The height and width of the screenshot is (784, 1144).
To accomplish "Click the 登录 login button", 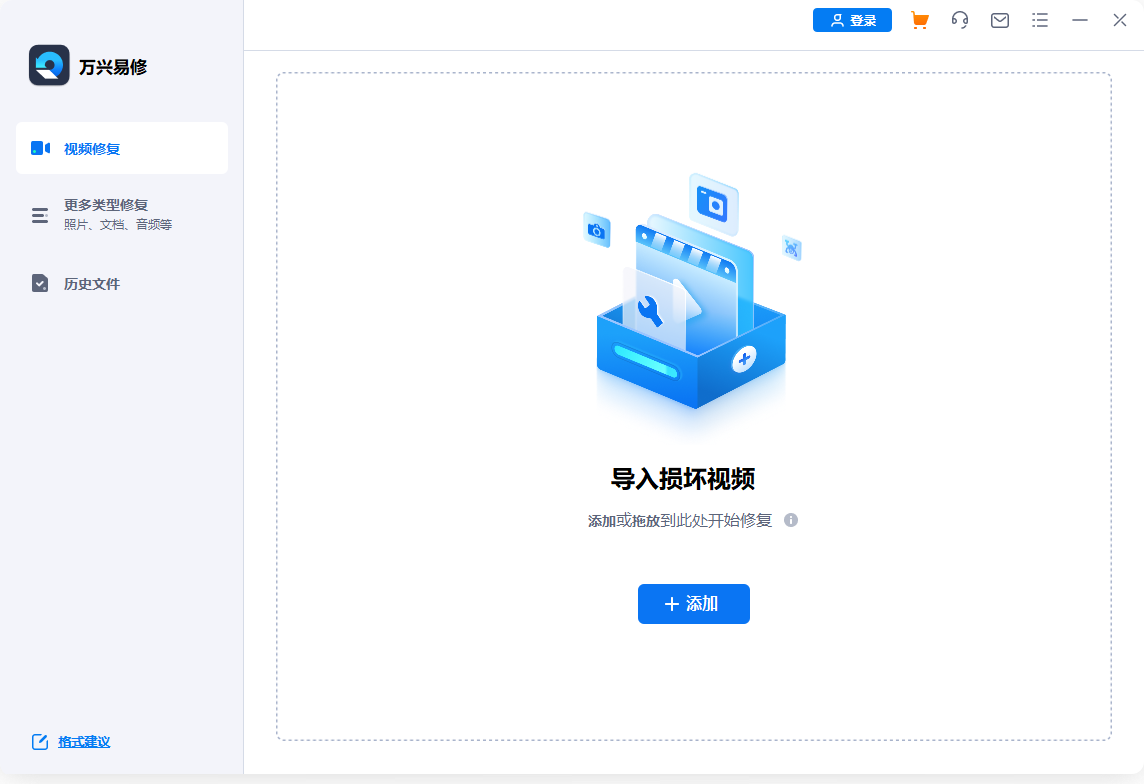I will (852, 19).
